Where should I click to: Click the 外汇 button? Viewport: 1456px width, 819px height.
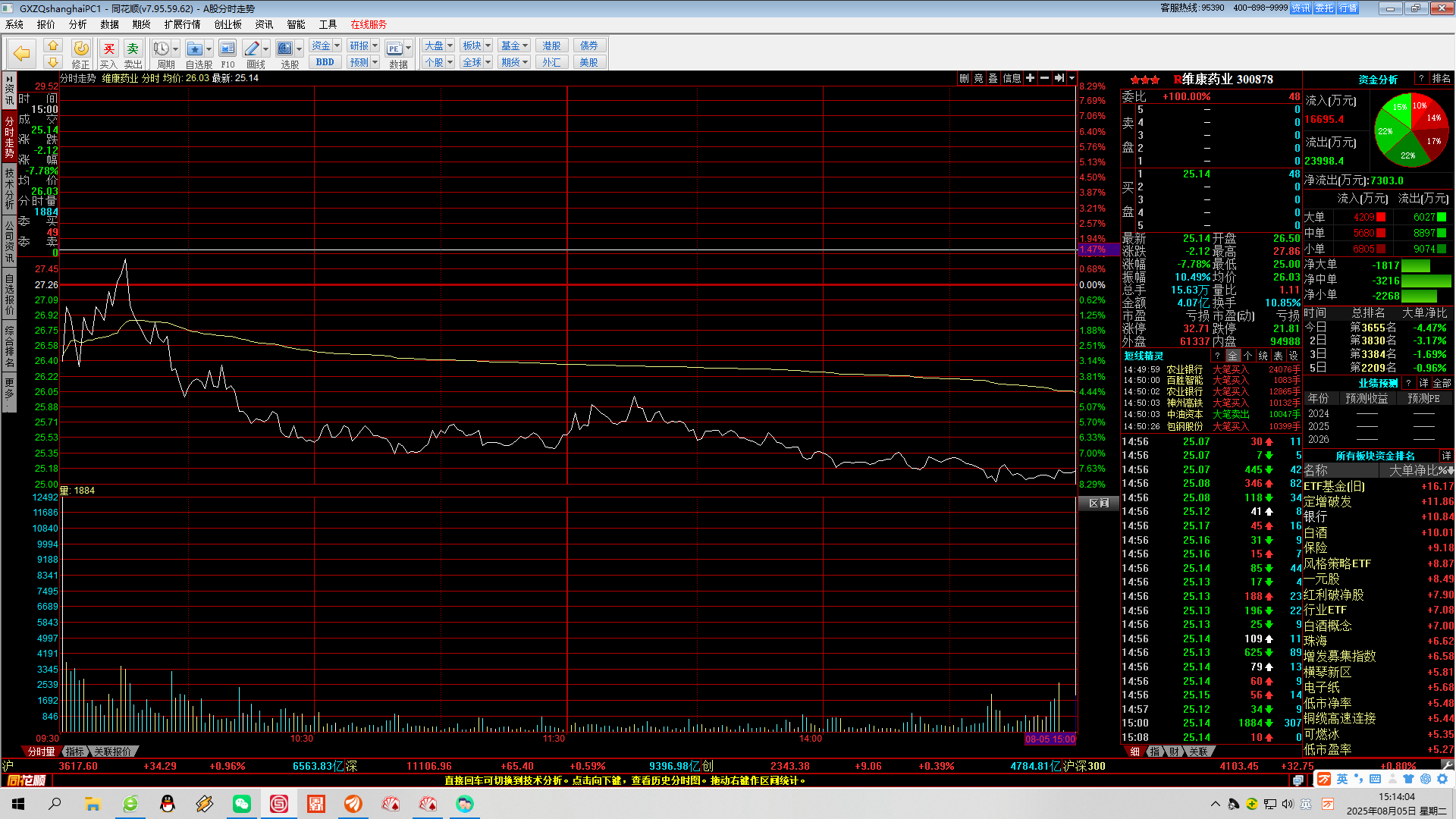pyautogui.click(x=551, y=62)
